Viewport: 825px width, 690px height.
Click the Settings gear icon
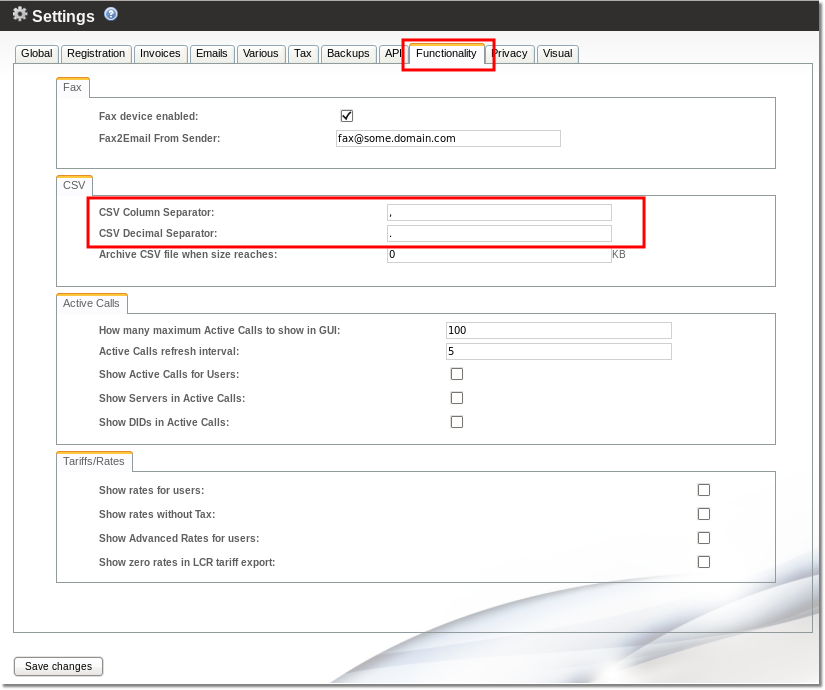click(x=19, y=15)
